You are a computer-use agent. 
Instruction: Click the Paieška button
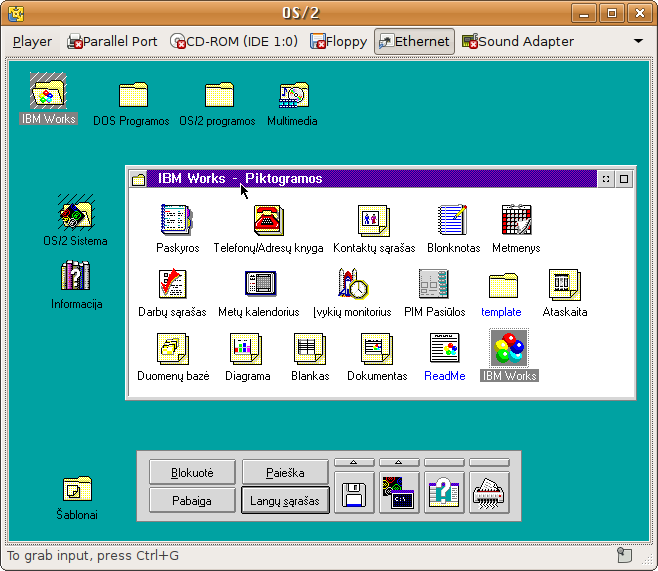(x=285, y=472)
